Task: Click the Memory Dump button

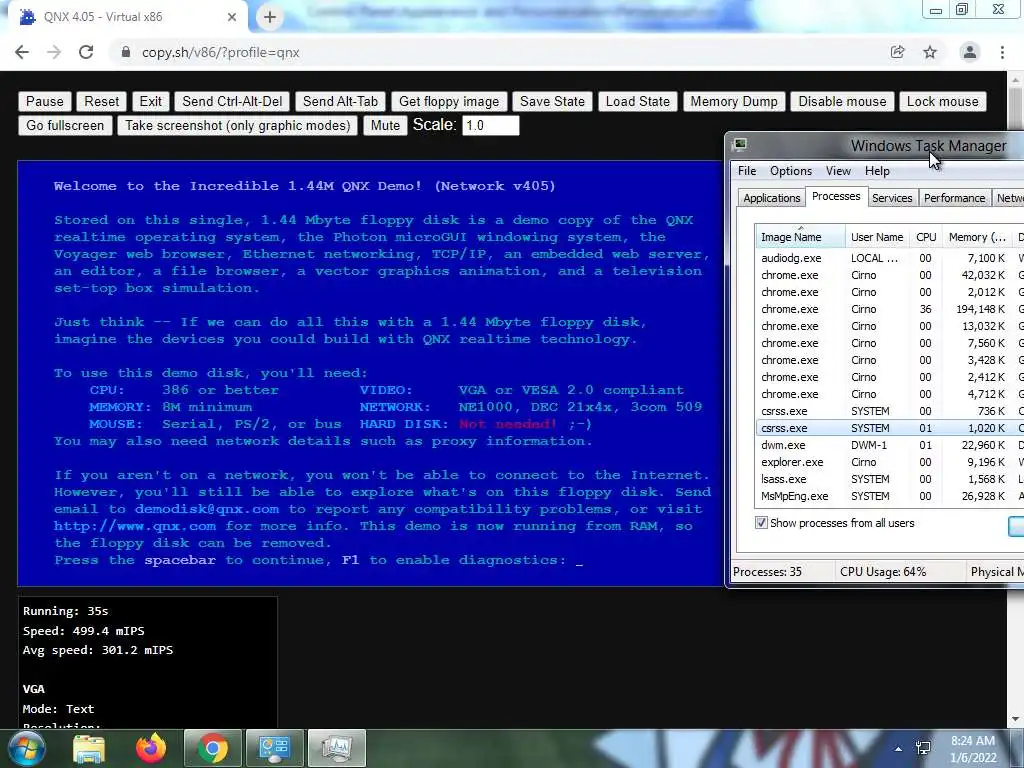Action: pyautogui.click(x=734, y=102)
